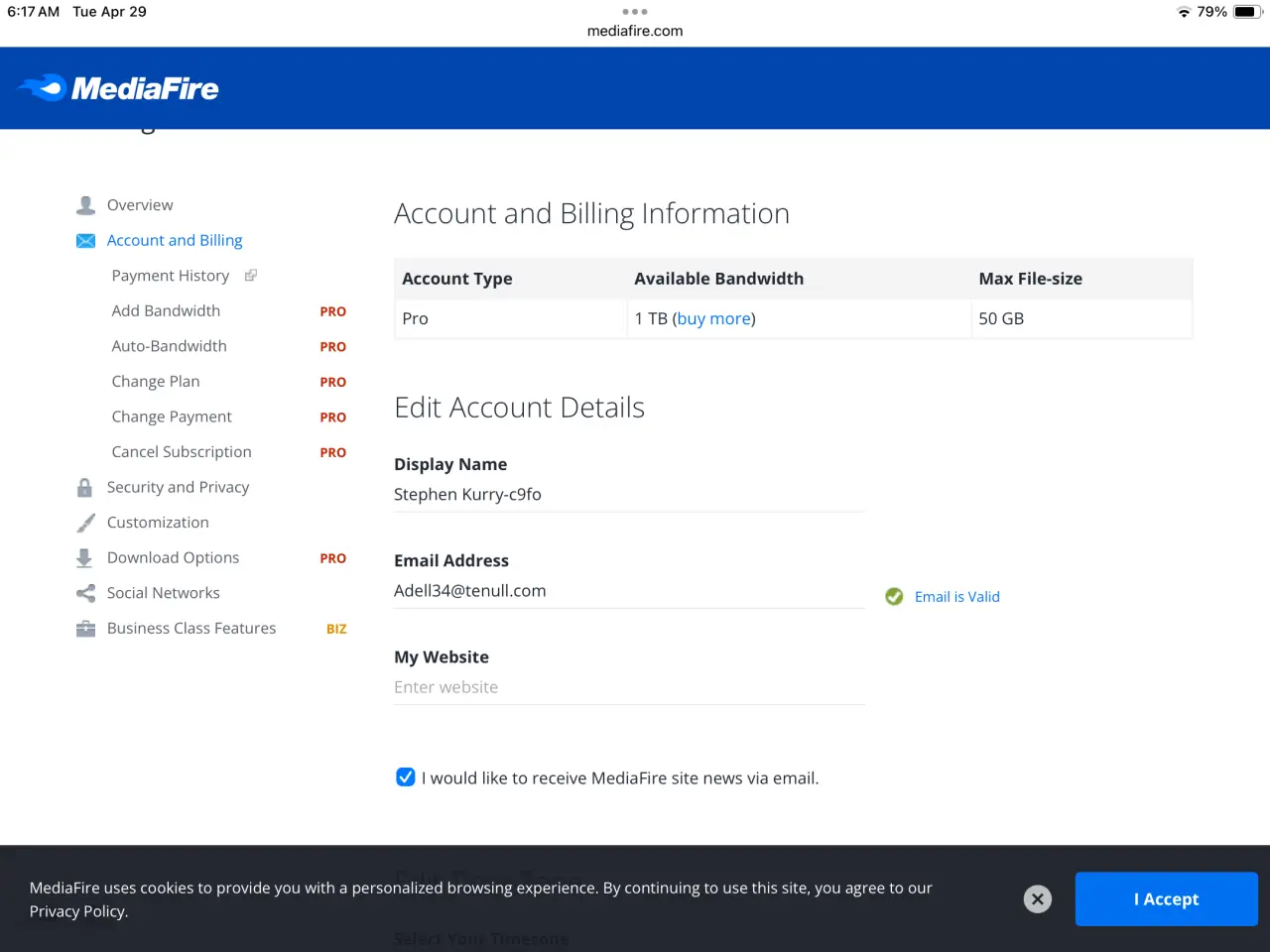Click the envelope icon beside Account and Billing
Image resolution: width=1270 pixels, height=952 pixels.
[x=86, y=241]
